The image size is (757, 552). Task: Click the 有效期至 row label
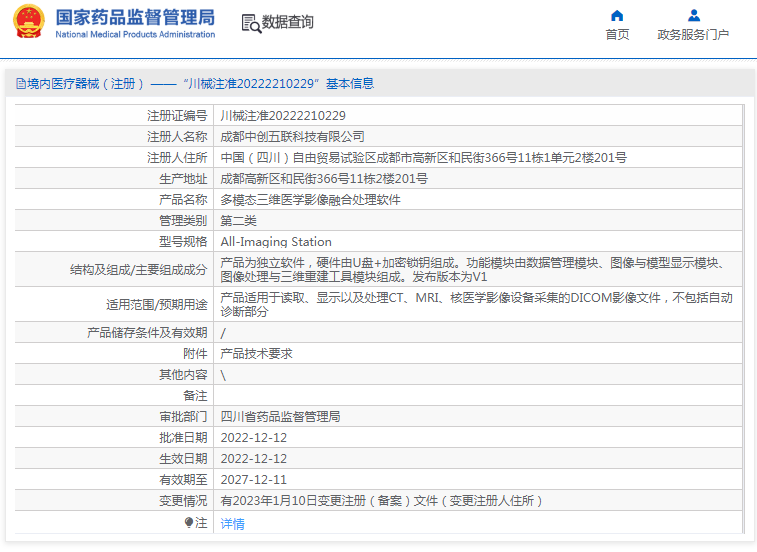pyautogui.click(x=183, y=480)
